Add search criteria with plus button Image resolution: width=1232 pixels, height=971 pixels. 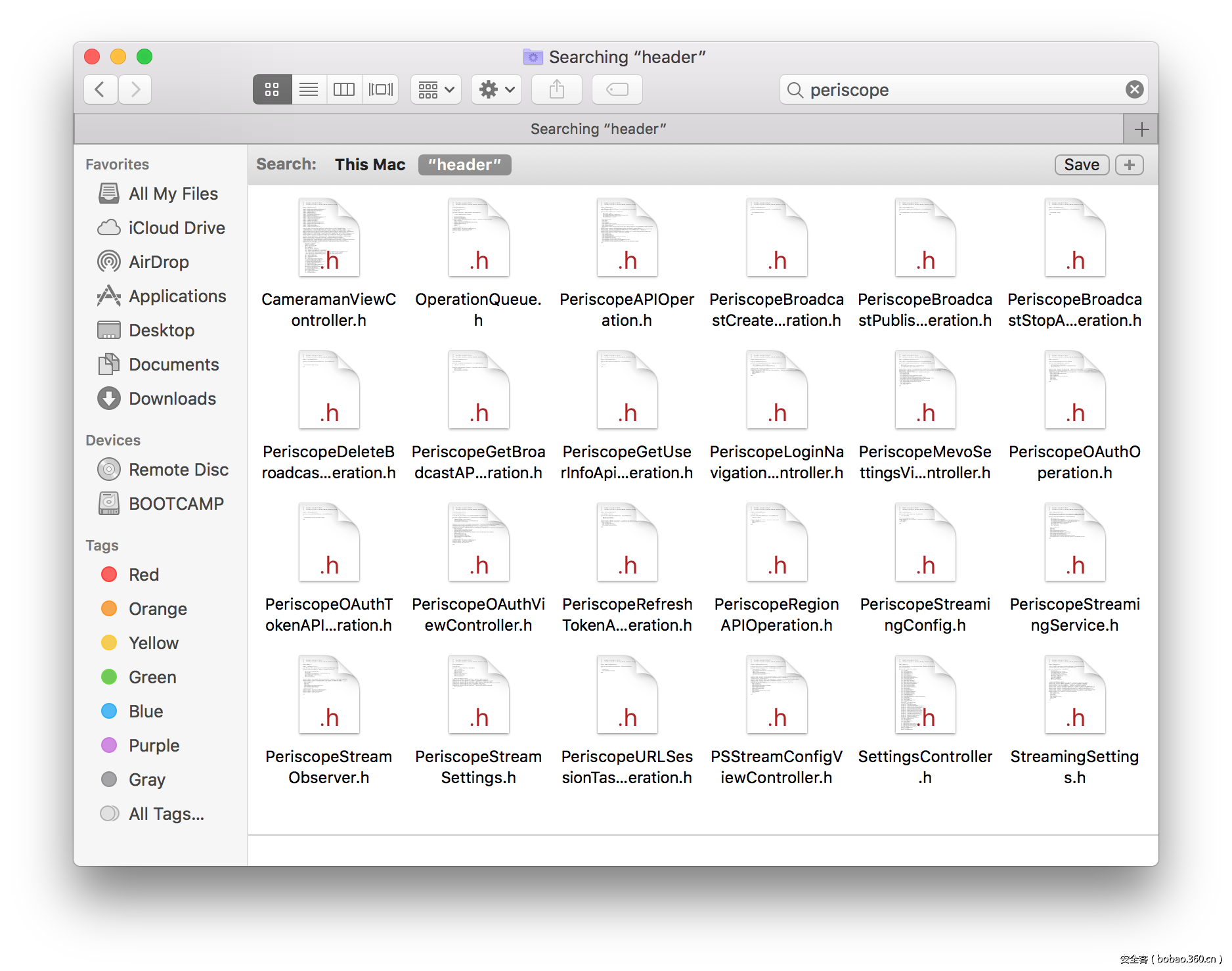point(1129,165)
